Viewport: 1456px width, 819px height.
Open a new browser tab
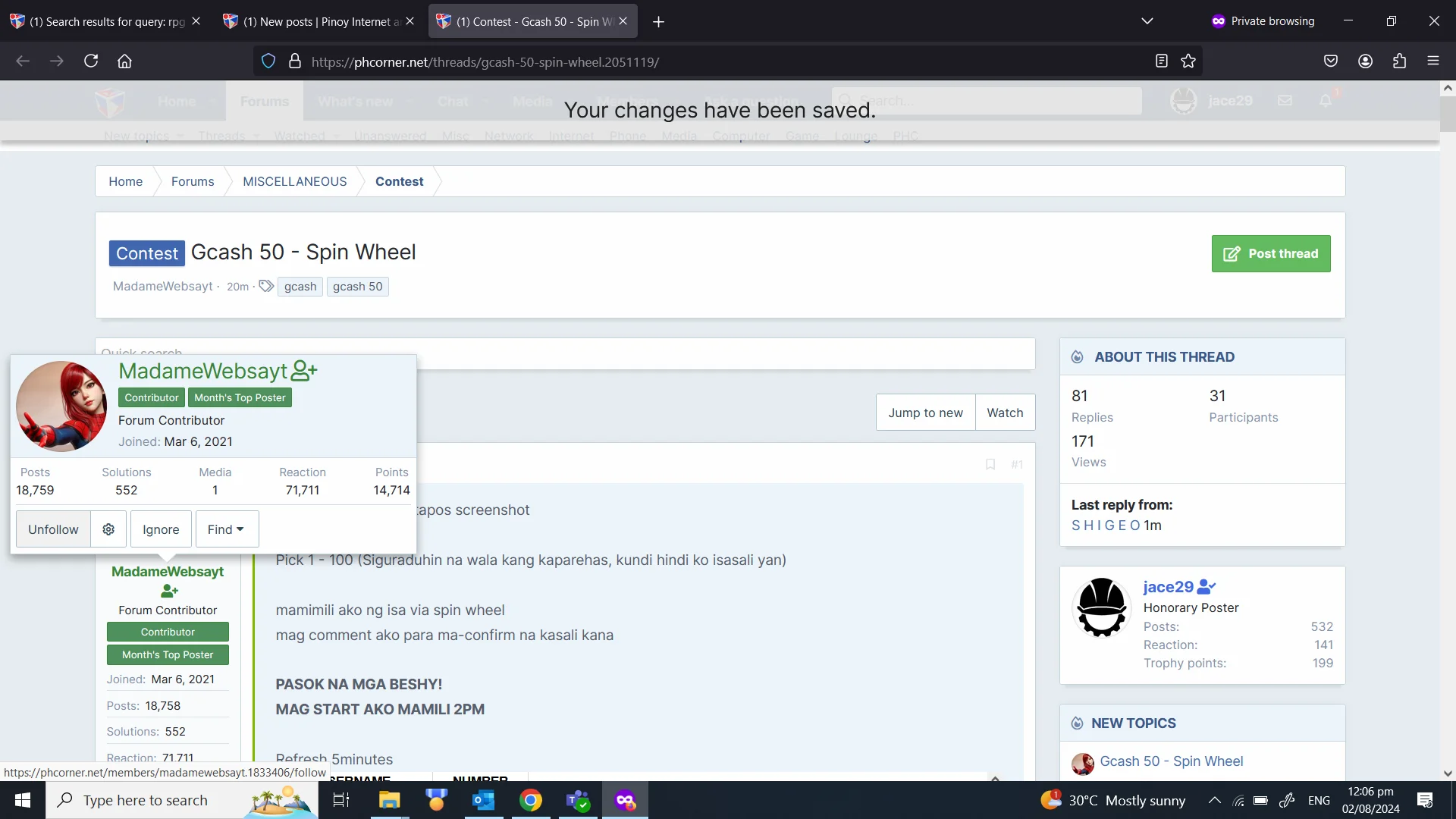tap(658, 22)
